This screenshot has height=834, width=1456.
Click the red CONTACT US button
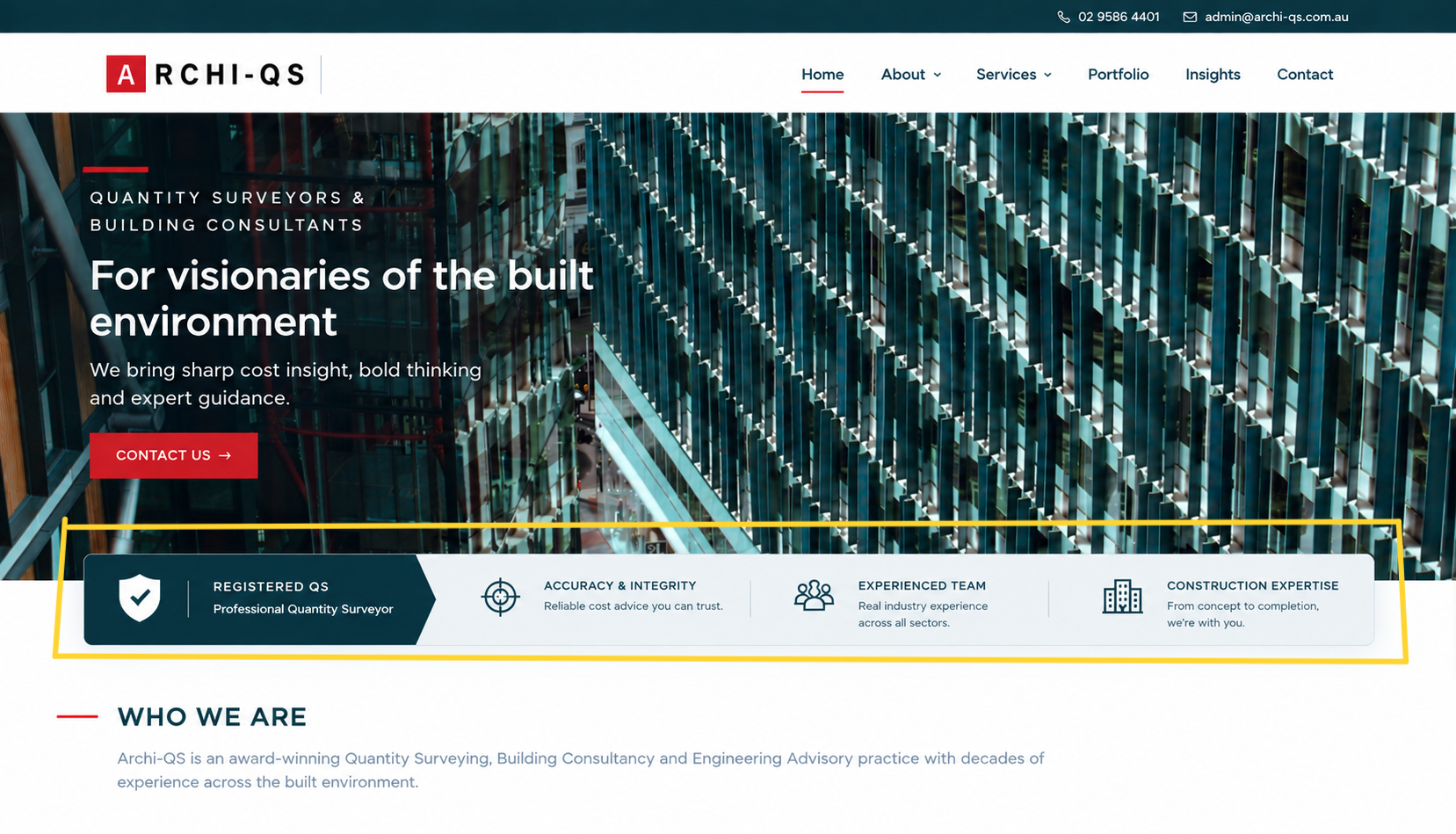pos(174,455)
